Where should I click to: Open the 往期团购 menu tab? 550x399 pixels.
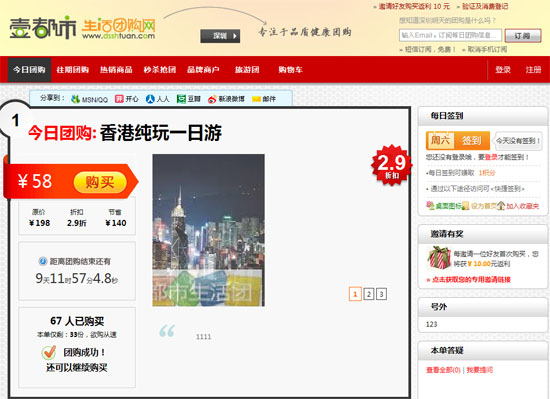coord(73,70)
